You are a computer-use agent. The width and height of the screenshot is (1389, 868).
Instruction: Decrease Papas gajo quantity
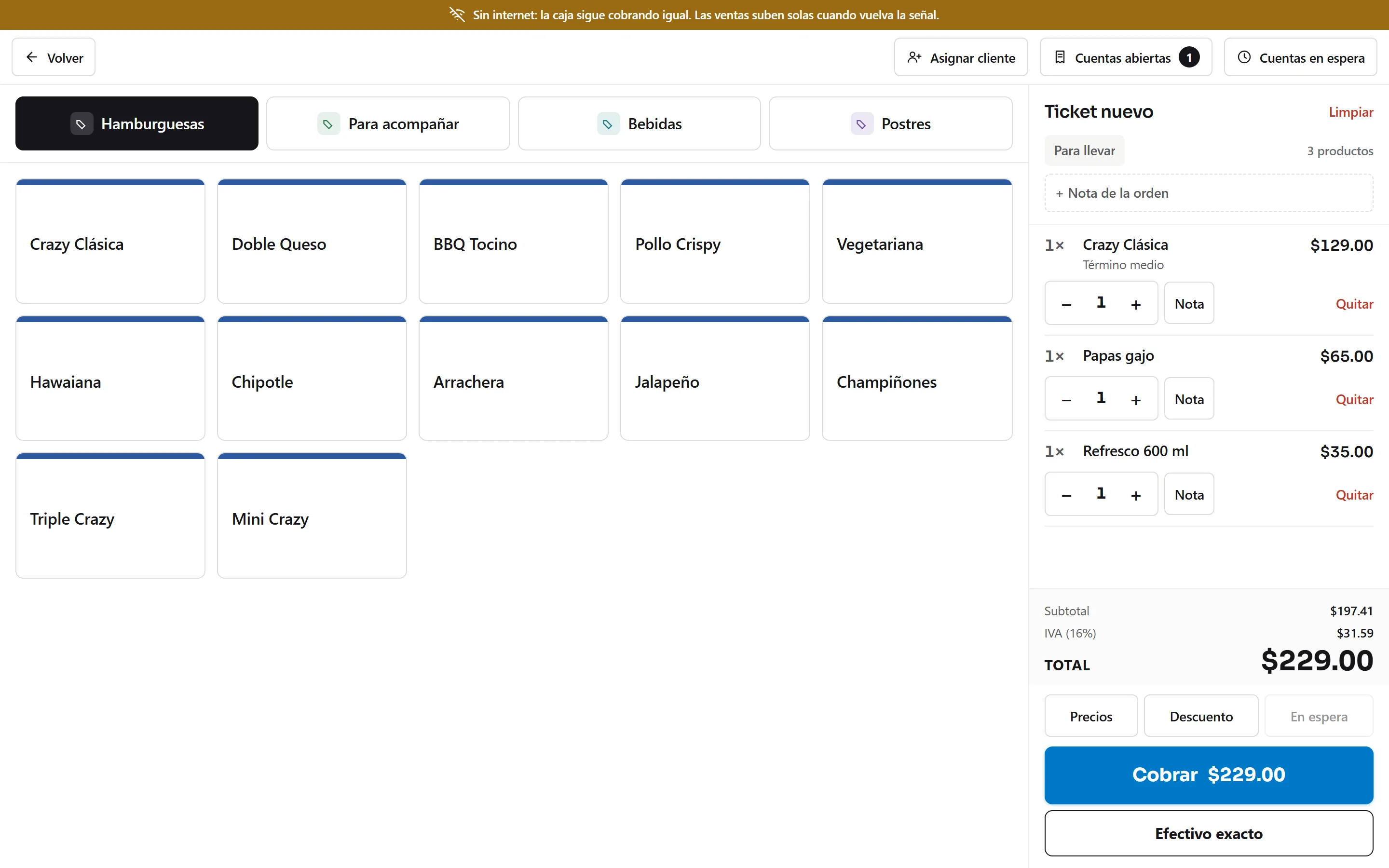tap(1066, 399)
